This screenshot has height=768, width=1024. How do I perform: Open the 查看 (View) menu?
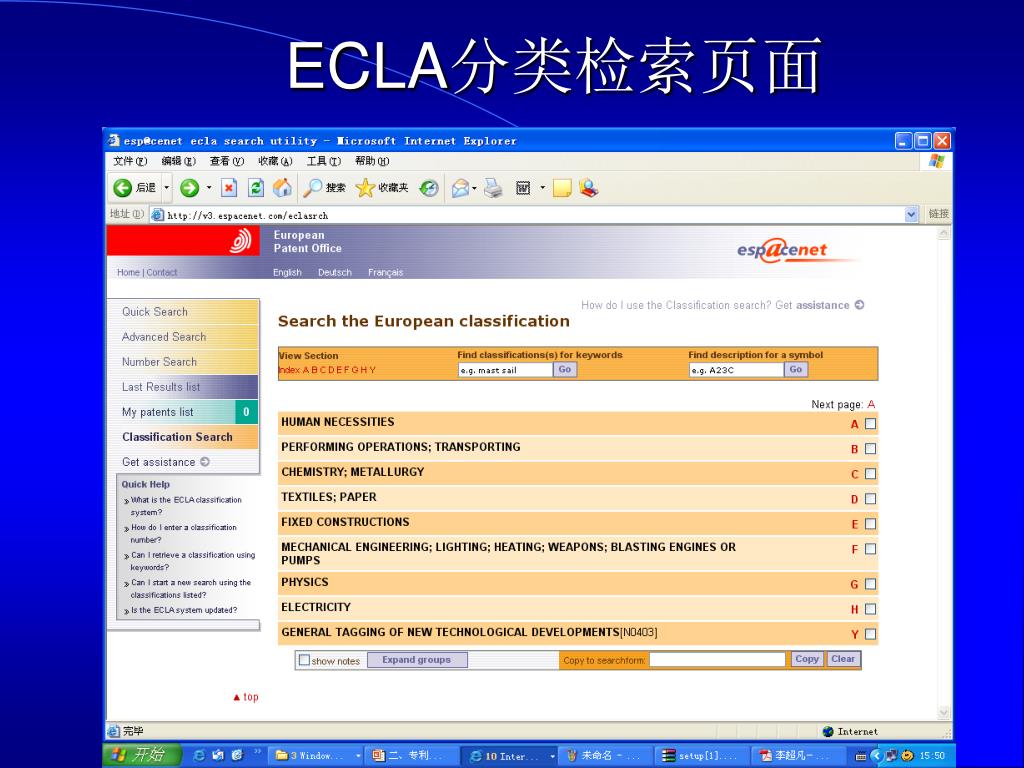pyautogui.click(x=227, y=161)
